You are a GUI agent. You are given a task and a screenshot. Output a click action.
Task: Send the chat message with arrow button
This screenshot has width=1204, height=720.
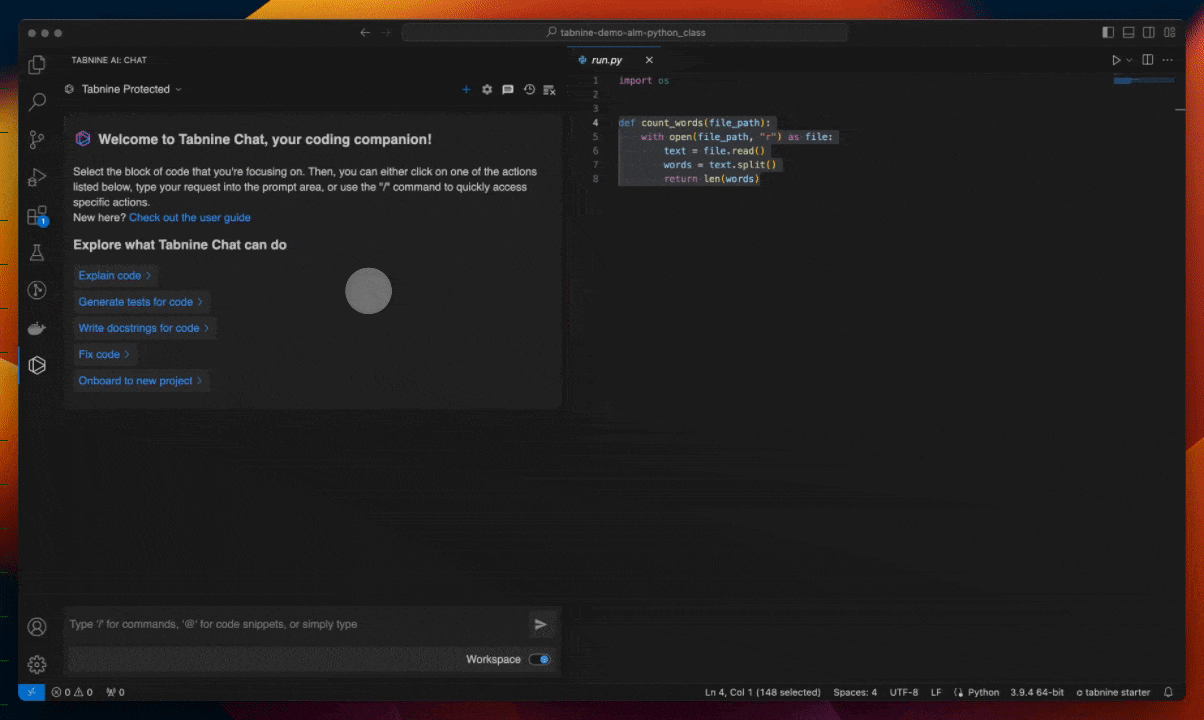[541, 624]
